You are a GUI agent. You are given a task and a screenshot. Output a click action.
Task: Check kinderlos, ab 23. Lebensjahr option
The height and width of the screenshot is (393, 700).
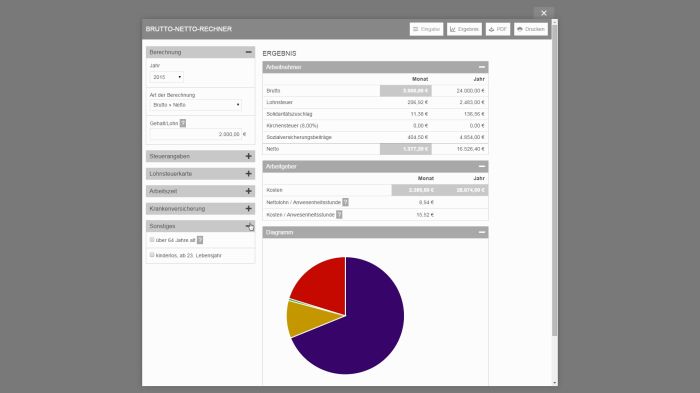tap(152, 255)
